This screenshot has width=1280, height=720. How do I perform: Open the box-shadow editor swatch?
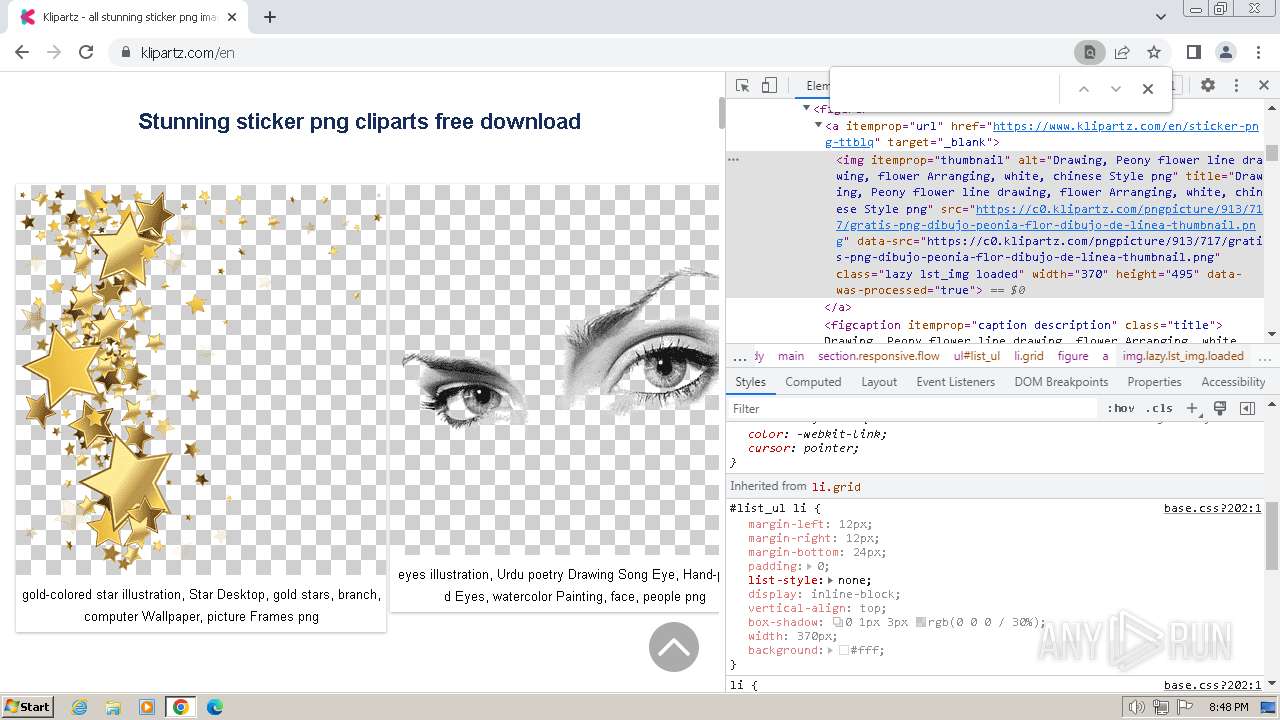click(838, 622)
